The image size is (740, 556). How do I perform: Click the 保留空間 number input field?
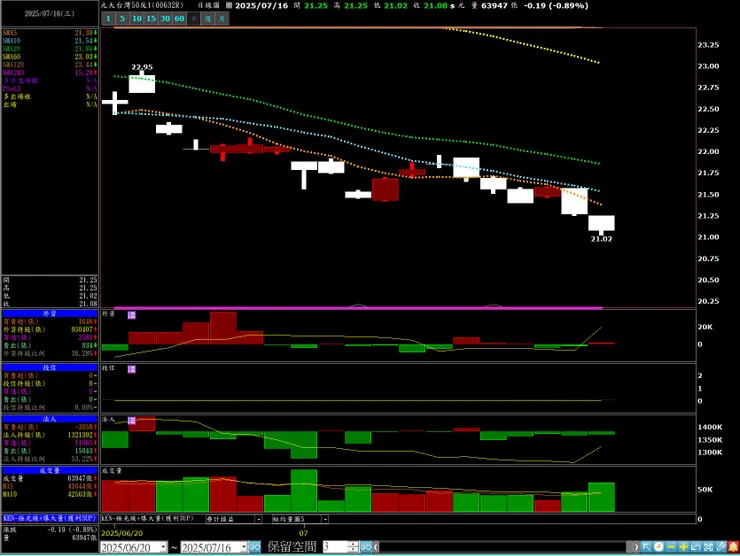pyautogui.click(x=335, y=547)
